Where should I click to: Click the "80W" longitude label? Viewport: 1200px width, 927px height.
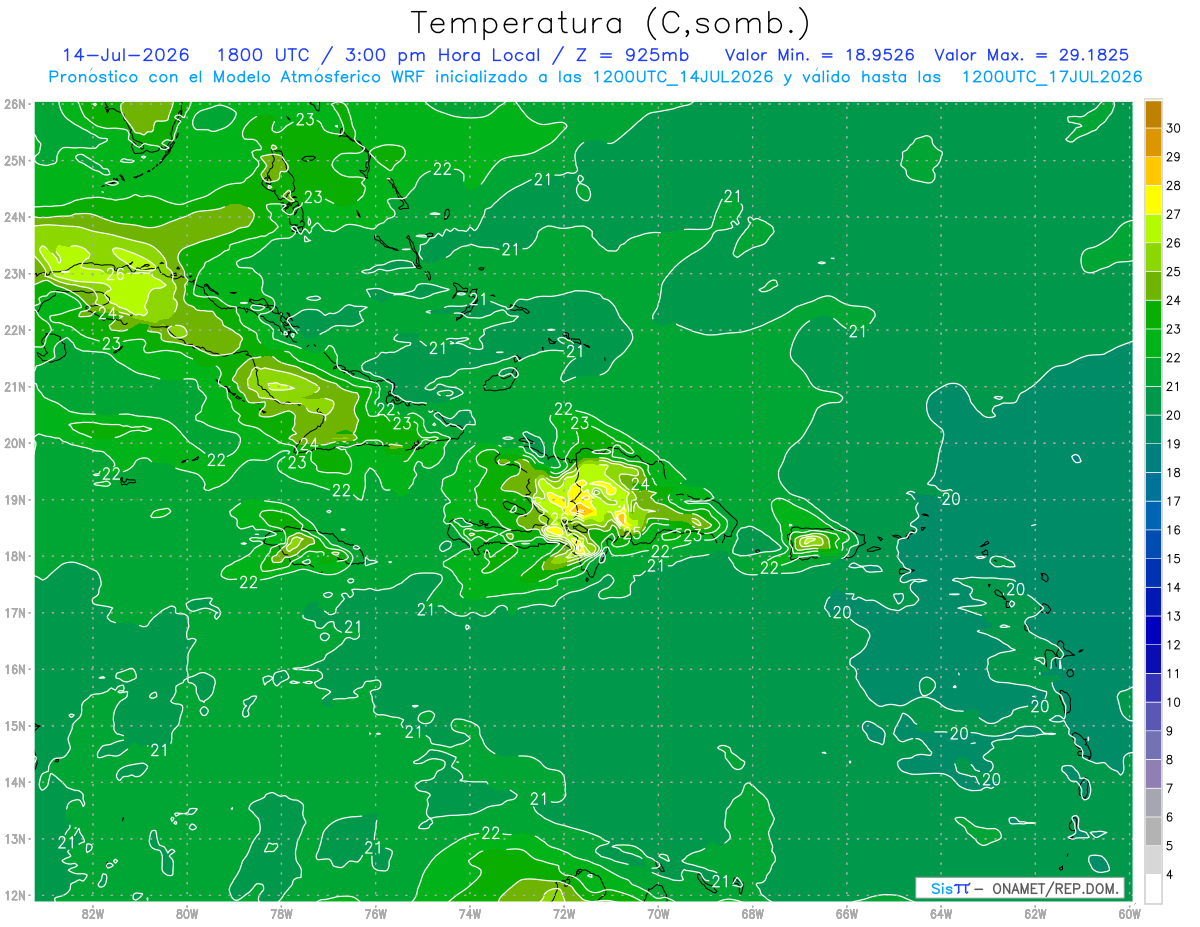coord(186,913)
